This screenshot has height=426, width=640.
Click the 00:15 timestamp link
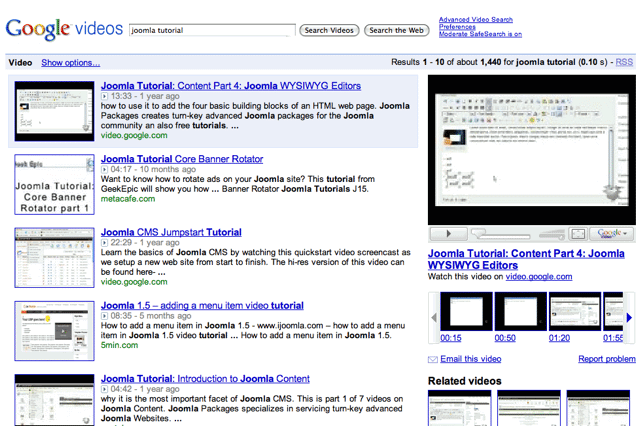451,338
